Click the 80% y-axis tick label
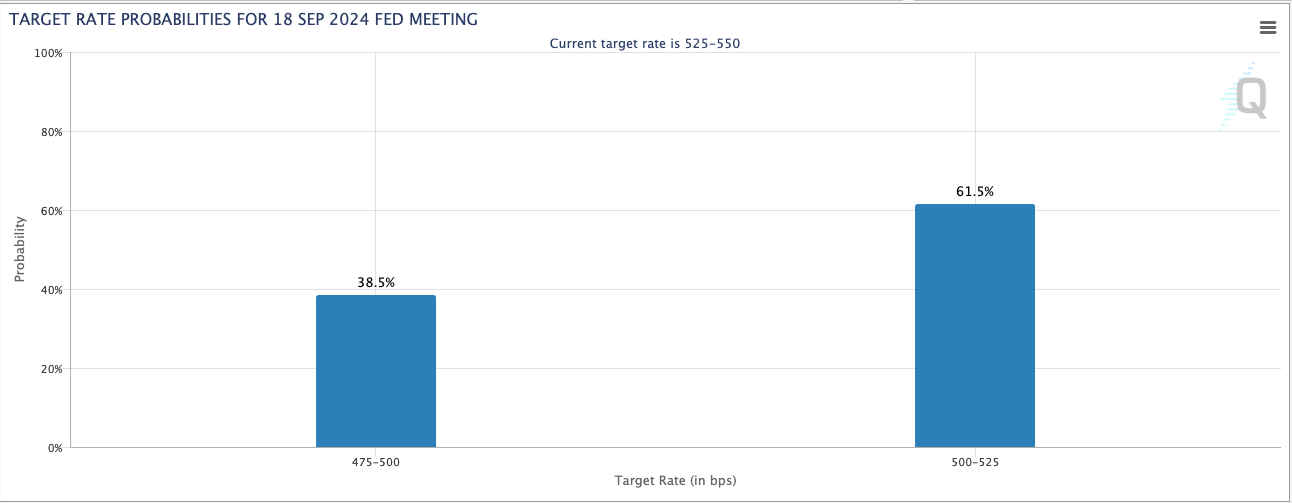Image resolution: width=1292 pixels, height=503 pixels. coord(51,132)
